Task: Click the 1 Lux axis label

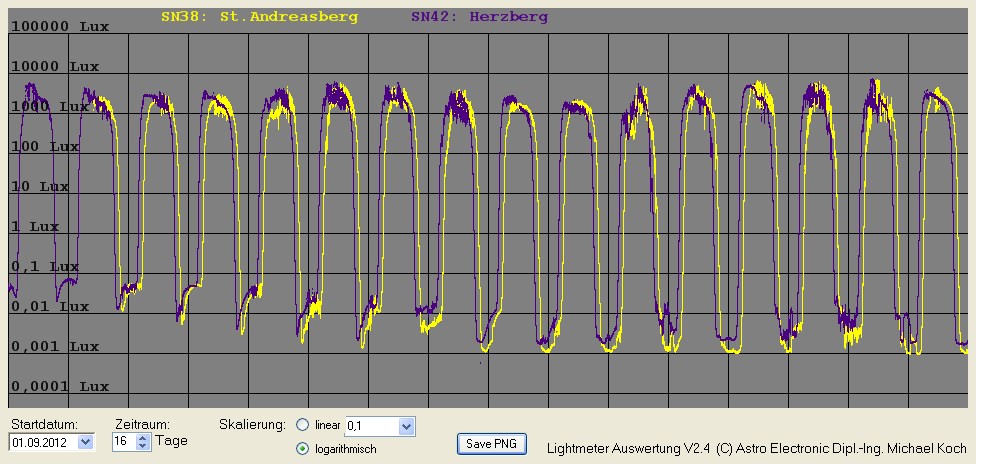Action: tap(35, 226)
